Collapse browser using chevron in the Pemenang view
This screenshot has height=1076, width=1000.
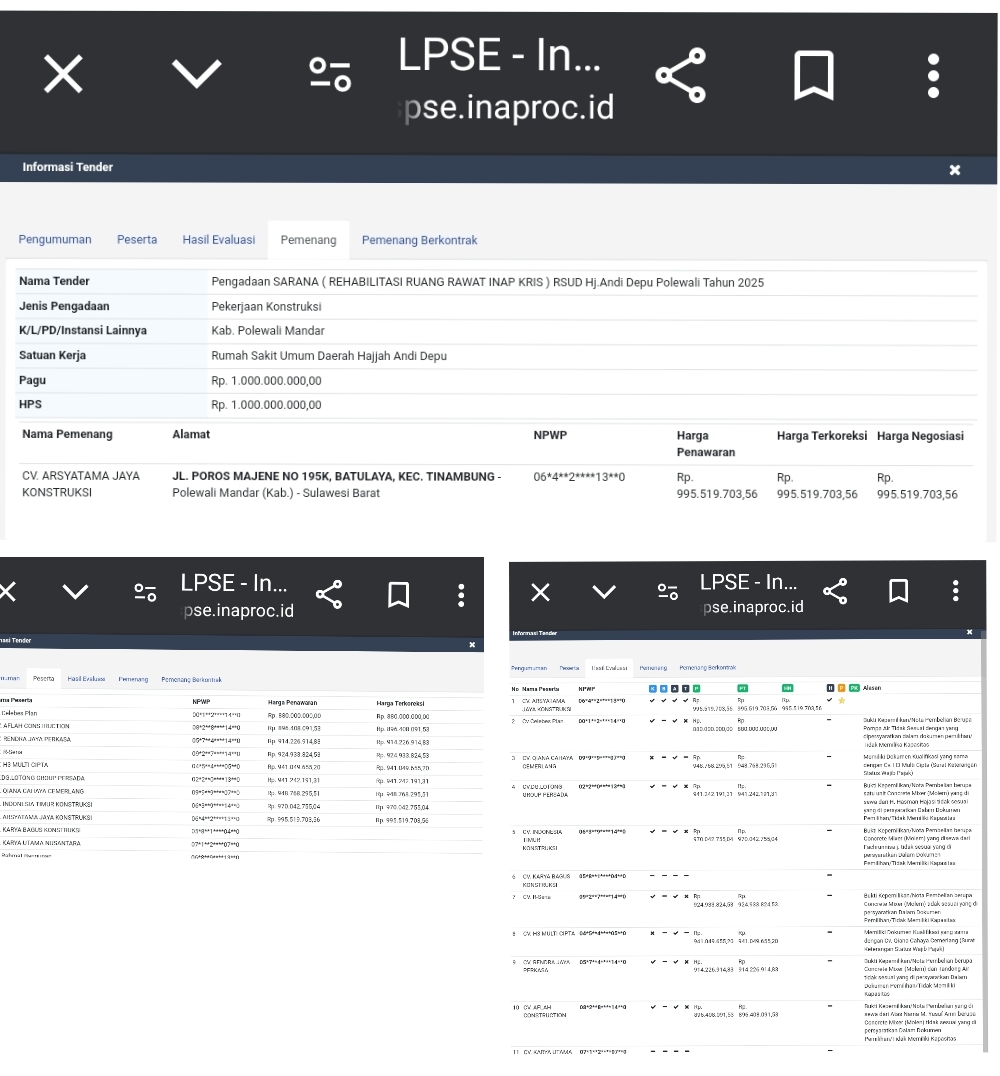click(194, 77)
